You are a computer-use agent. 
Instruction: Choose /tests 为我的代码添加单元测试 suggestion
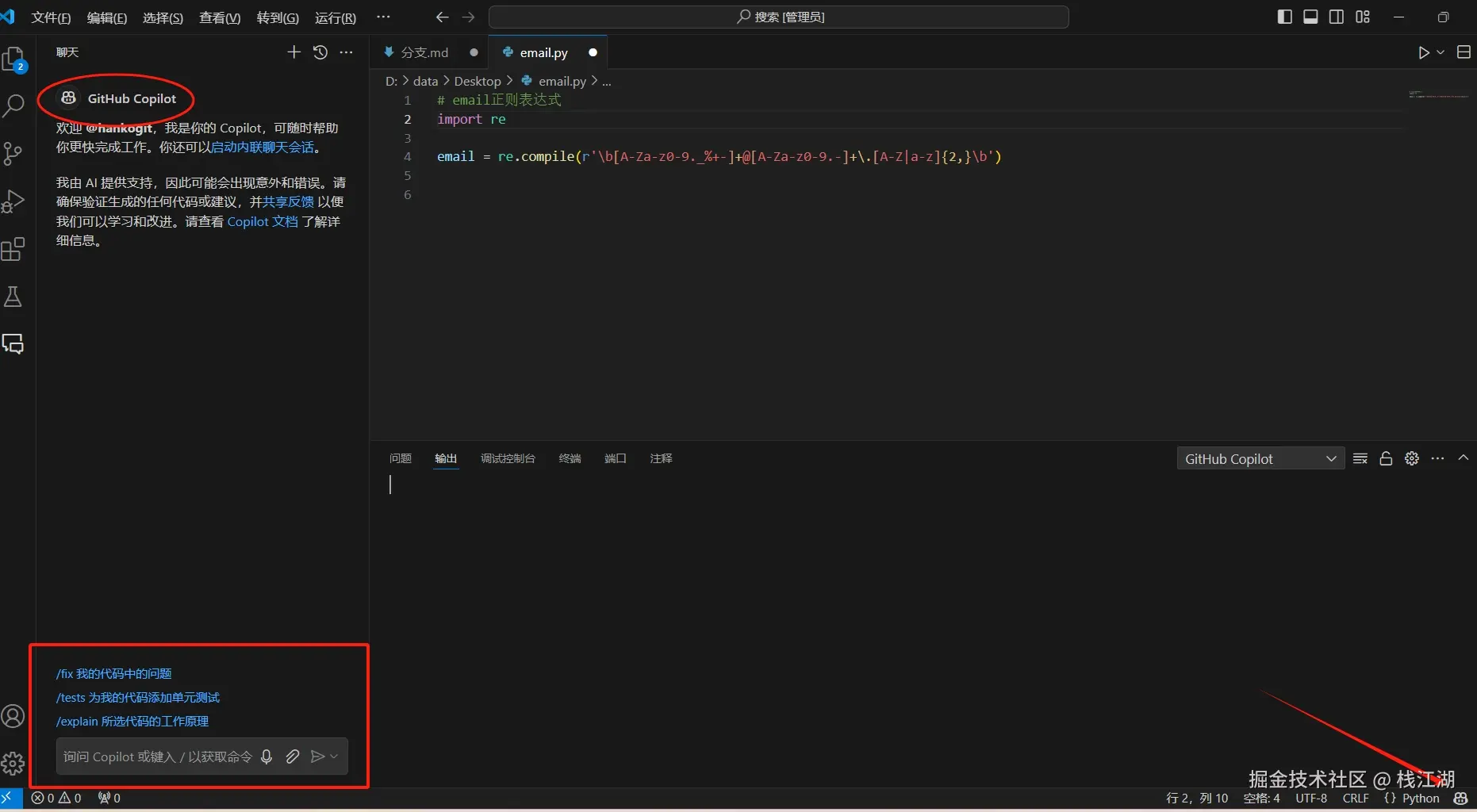pos(138,697)
